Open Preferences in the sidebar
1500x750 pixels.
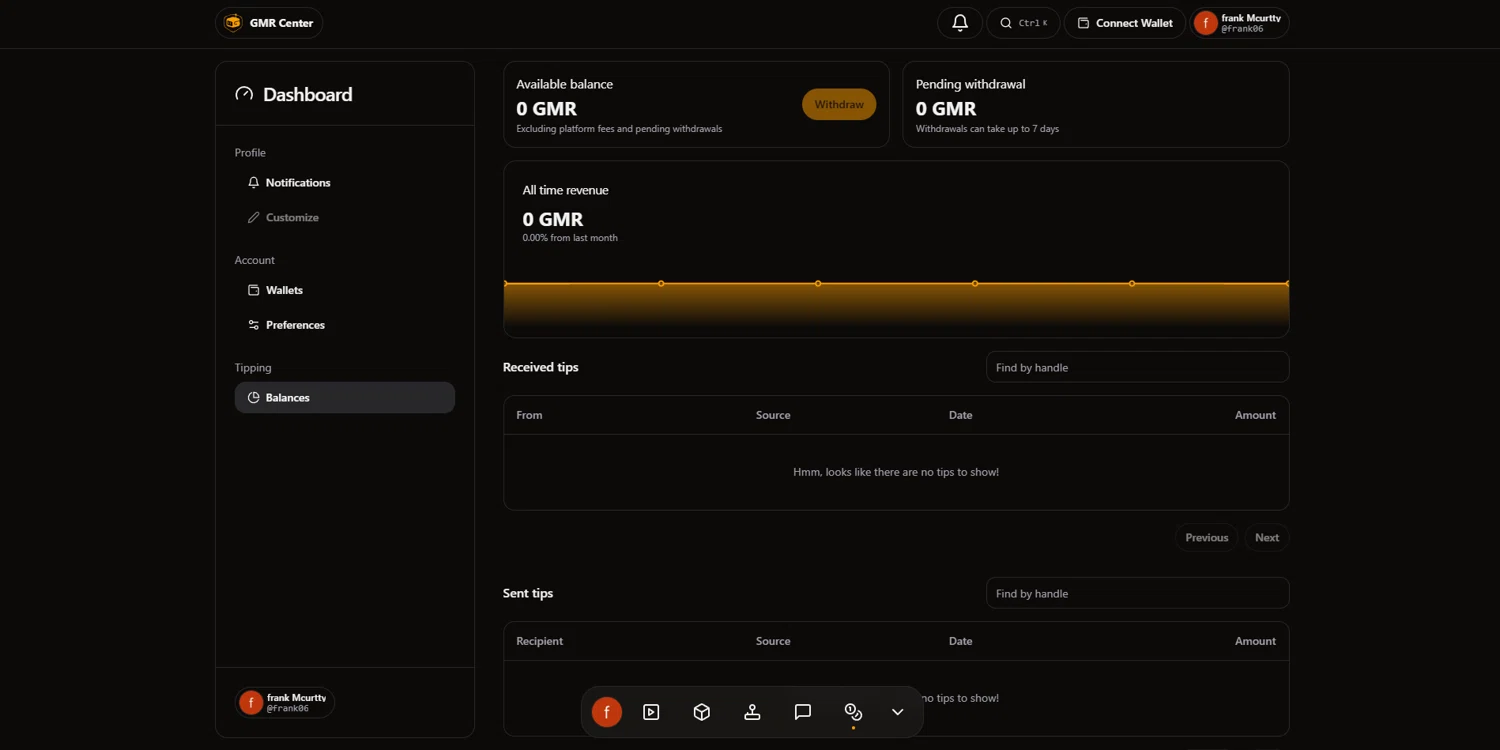pyautogui.click(x=345, y=325)
